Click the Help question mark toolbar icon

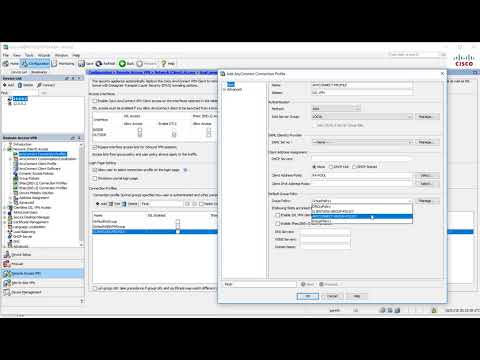[164, 63]
